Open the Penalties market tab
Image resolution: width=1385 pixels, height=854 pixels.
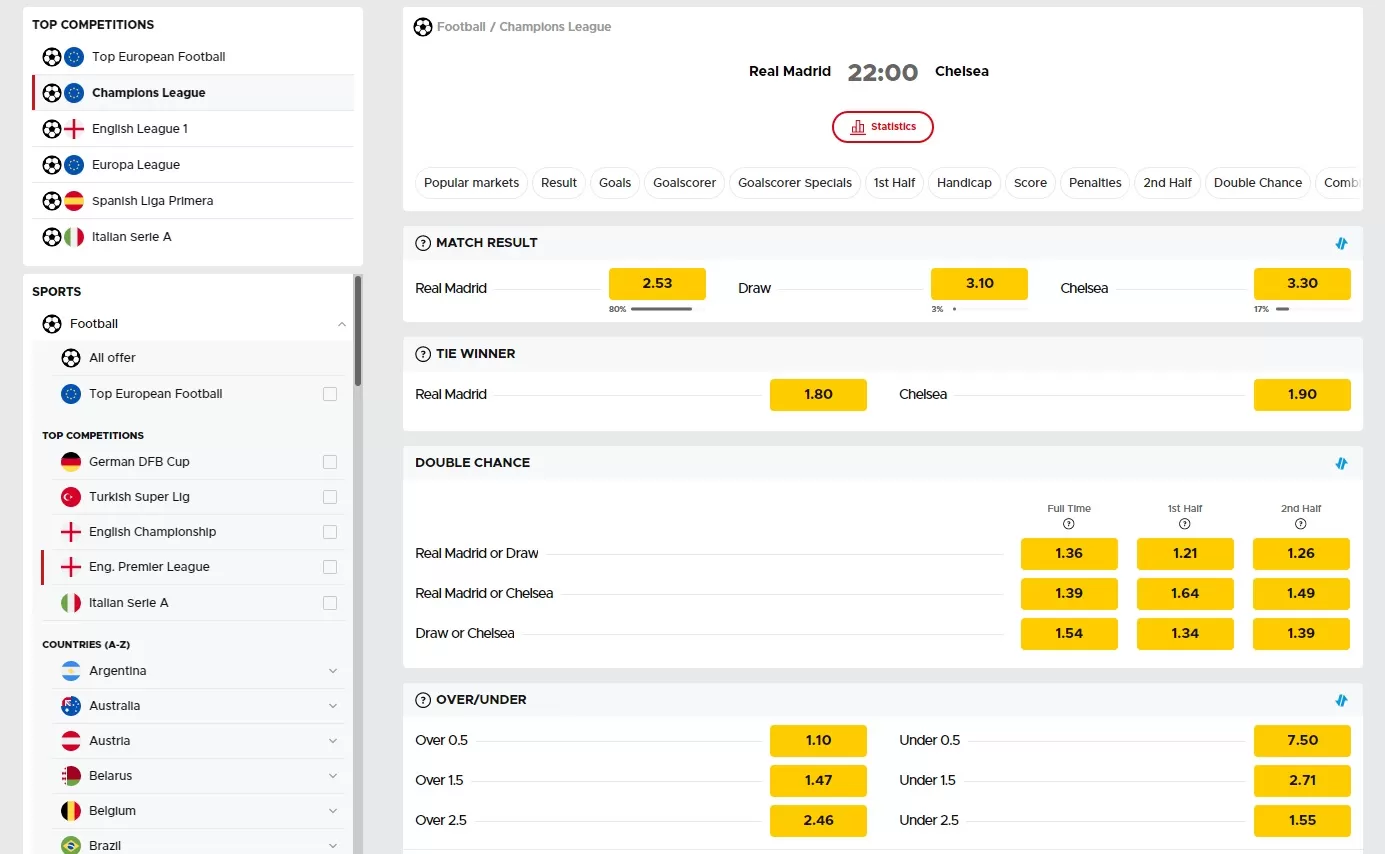click(1095, 183)
